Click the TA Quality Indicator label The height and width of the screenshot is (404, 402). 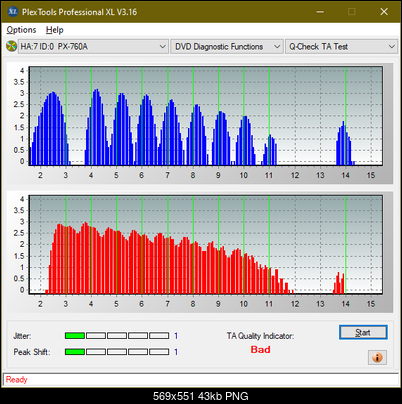pos(260,336)
